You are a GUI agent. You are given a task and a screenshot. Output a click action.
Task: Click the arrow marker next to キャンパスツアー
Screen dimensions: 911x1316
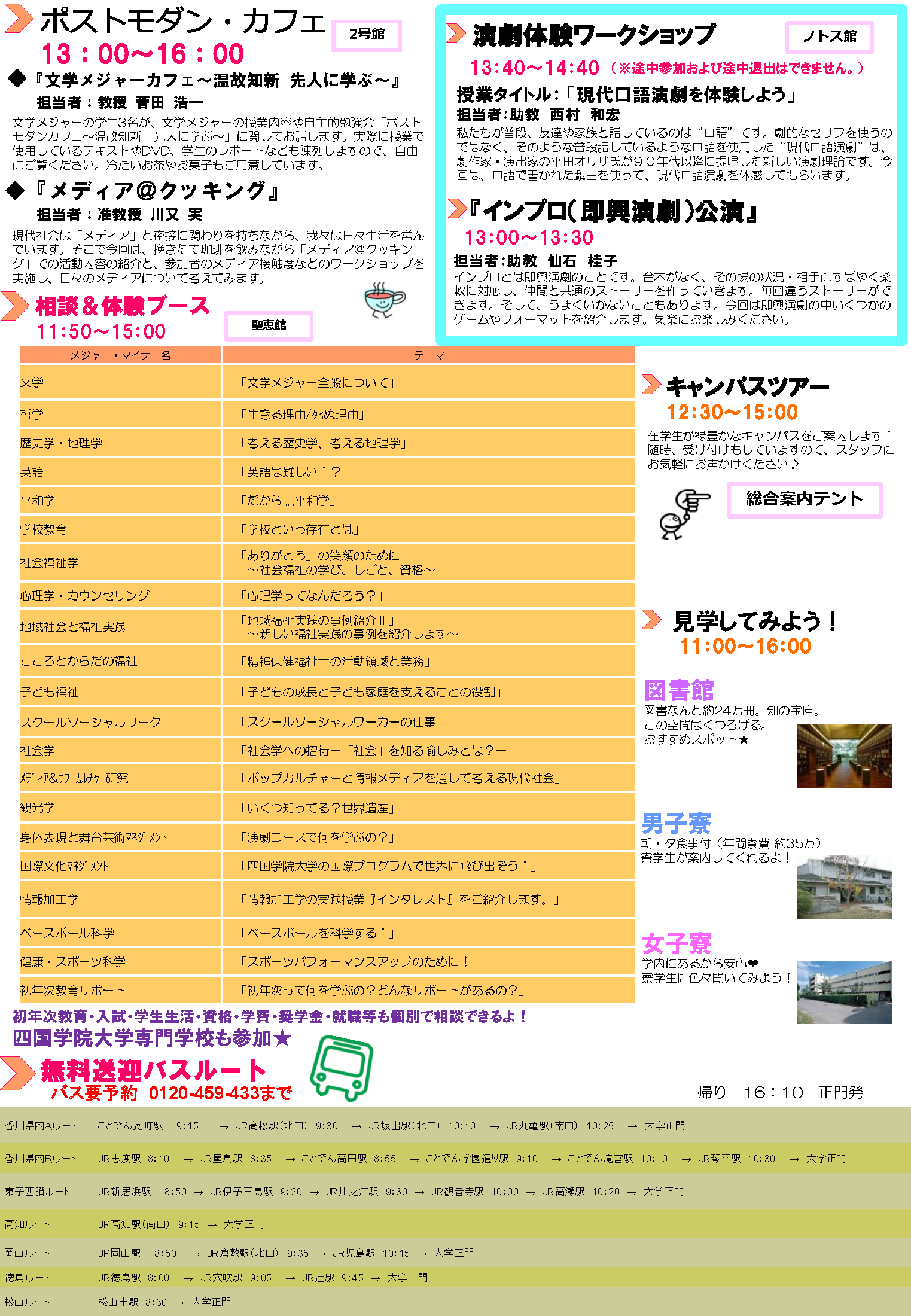coord(651,385)
